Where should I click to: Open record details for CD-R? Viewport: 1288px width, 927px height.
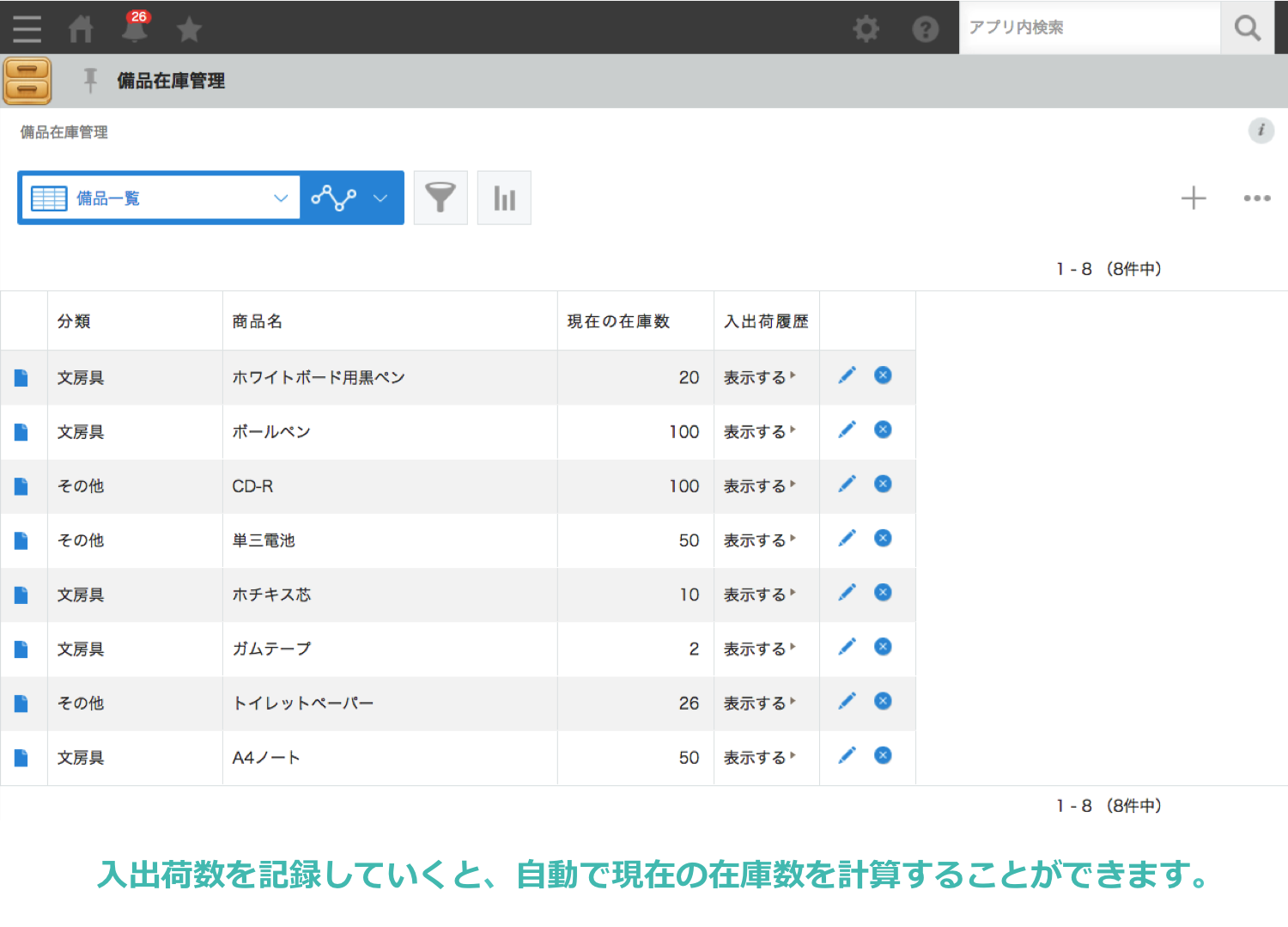pos(21,486)
